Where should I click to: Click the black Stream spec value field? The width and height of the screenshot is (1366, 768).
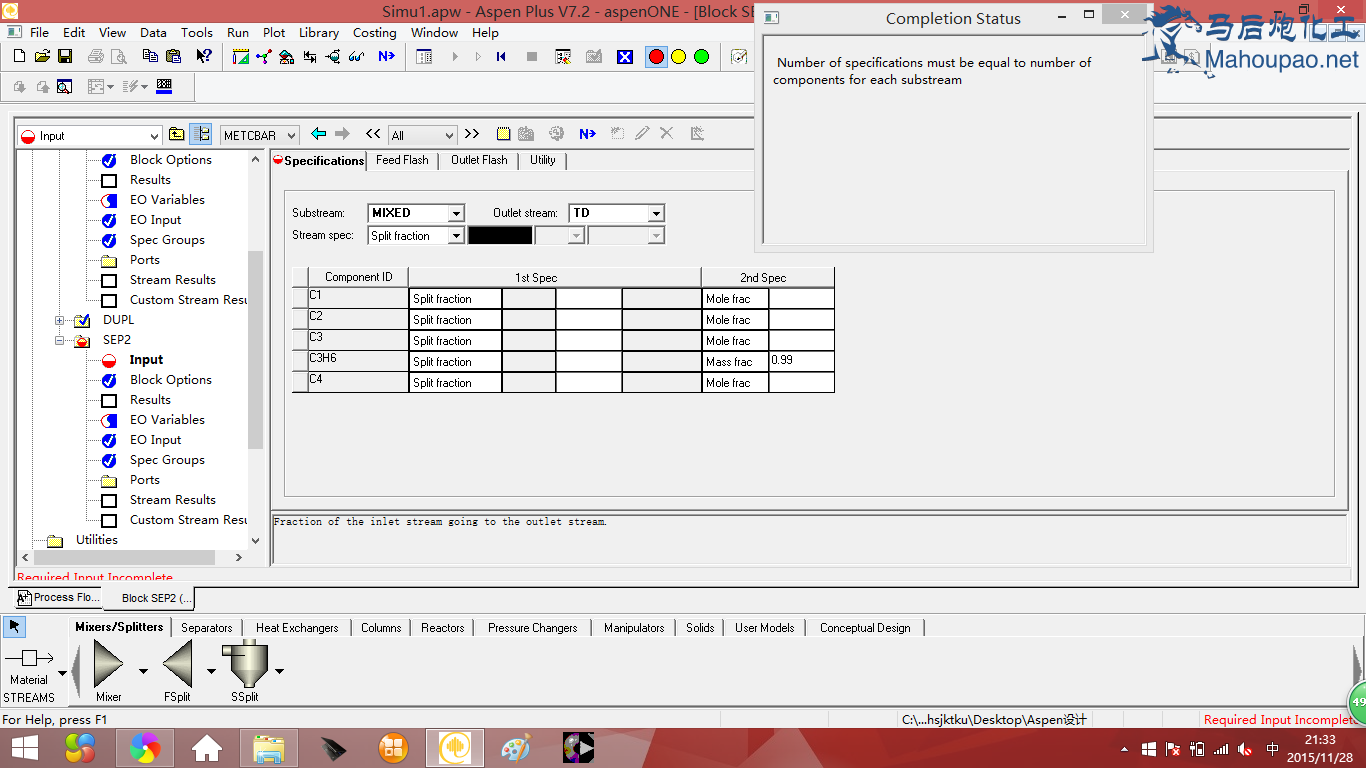(500, 236)
